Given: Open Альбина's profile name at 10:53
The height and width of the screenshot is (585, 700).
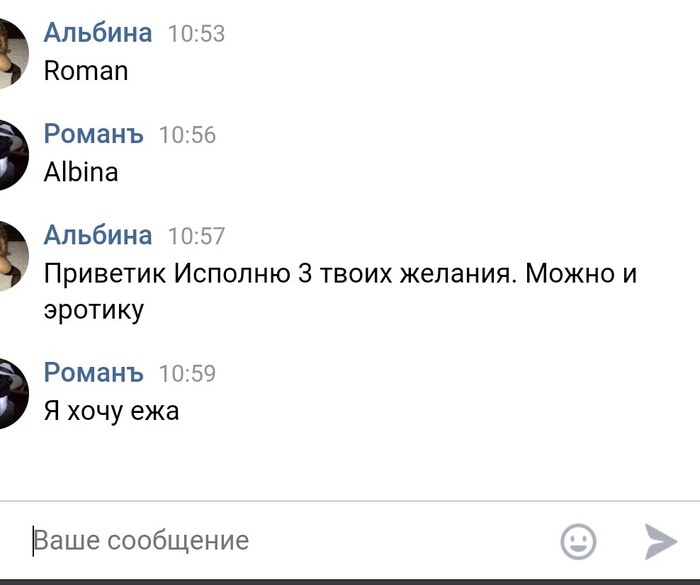Looking at the screenshot, I should pyautogui.click(x=98, y=33).
